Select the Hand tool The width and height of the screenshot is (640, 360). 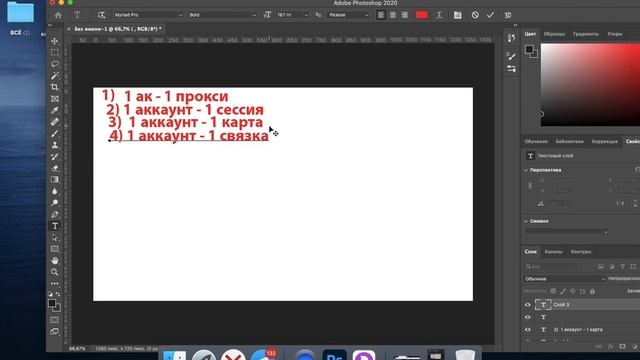(x=54, y=260)
